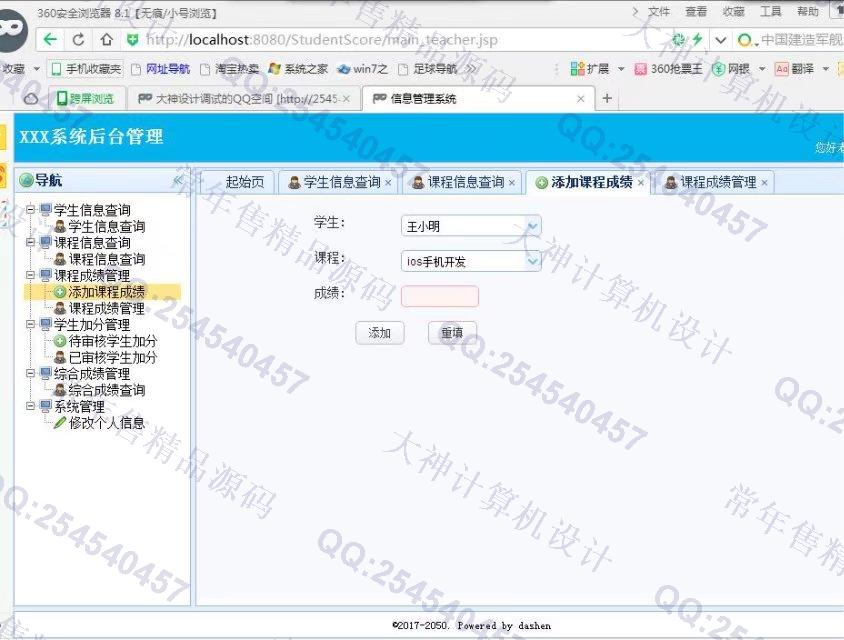The image size is (844, 640).
Task: Open the win7之 bookmark
Action: (363, 69)
